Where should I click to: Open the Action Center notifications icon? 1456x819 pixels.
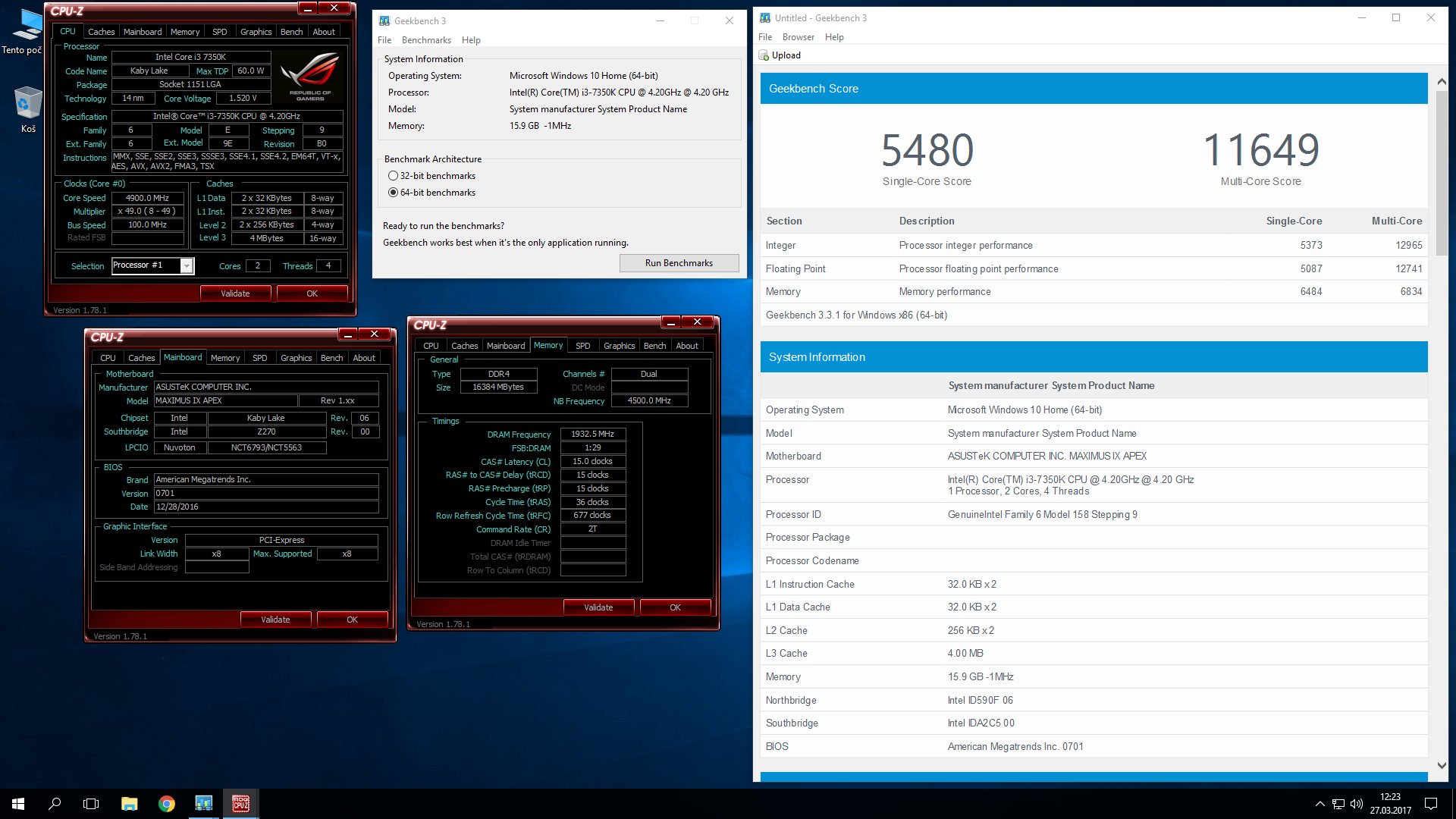(x=1431, y=804)
